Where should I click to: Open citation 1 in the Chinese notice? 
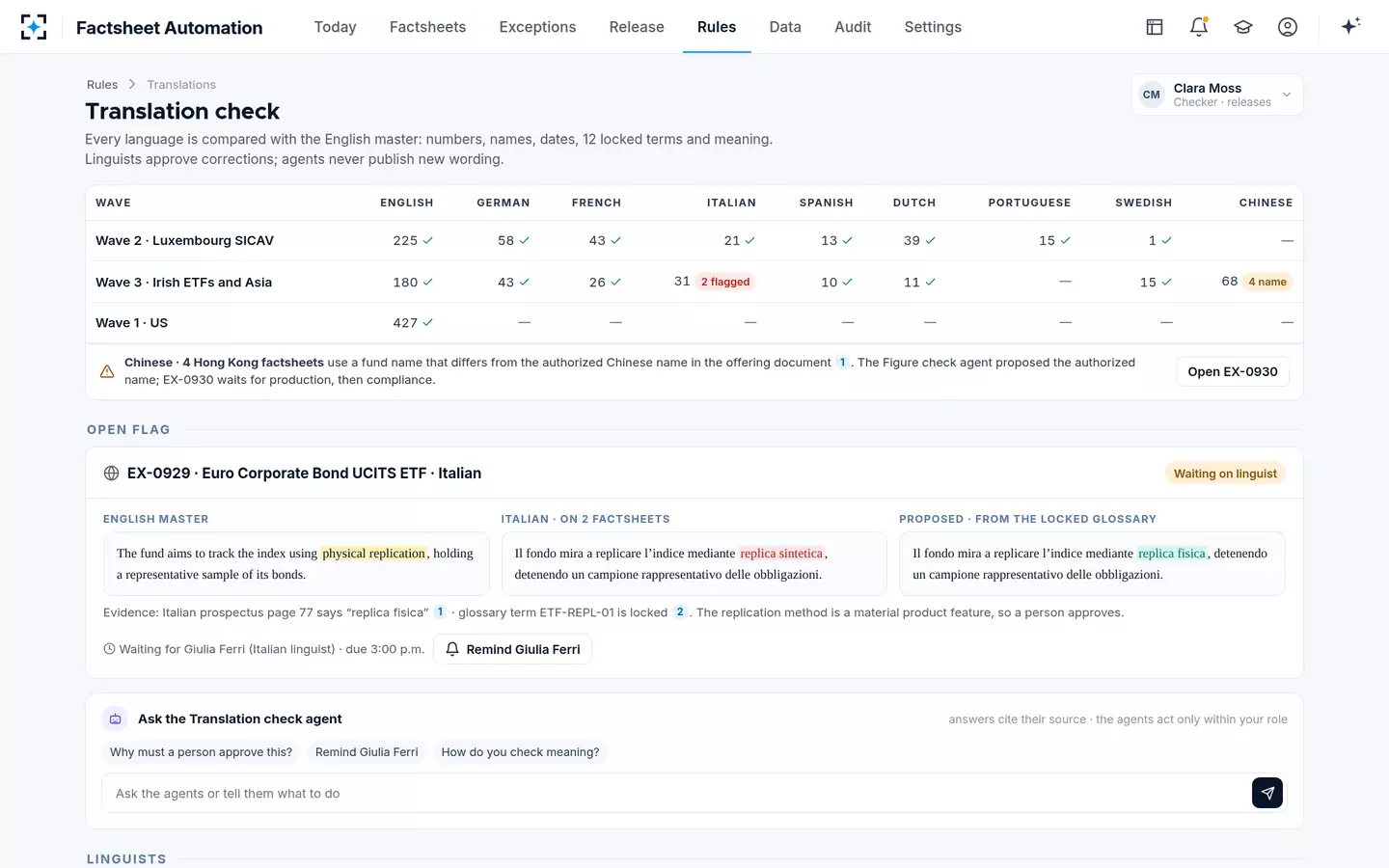(x=842, y=363)
